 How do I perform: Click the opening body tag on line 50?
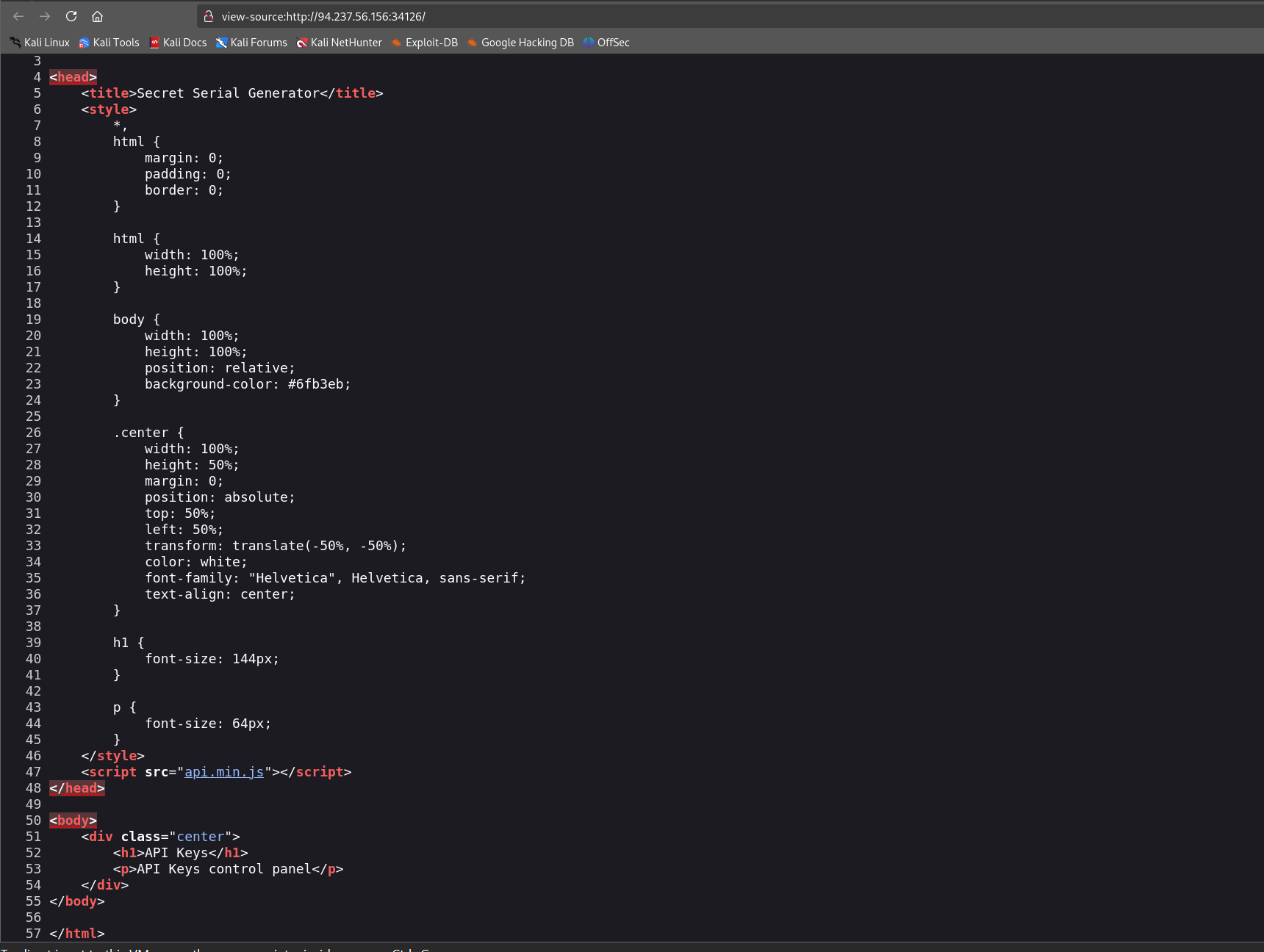coord(73,821)
